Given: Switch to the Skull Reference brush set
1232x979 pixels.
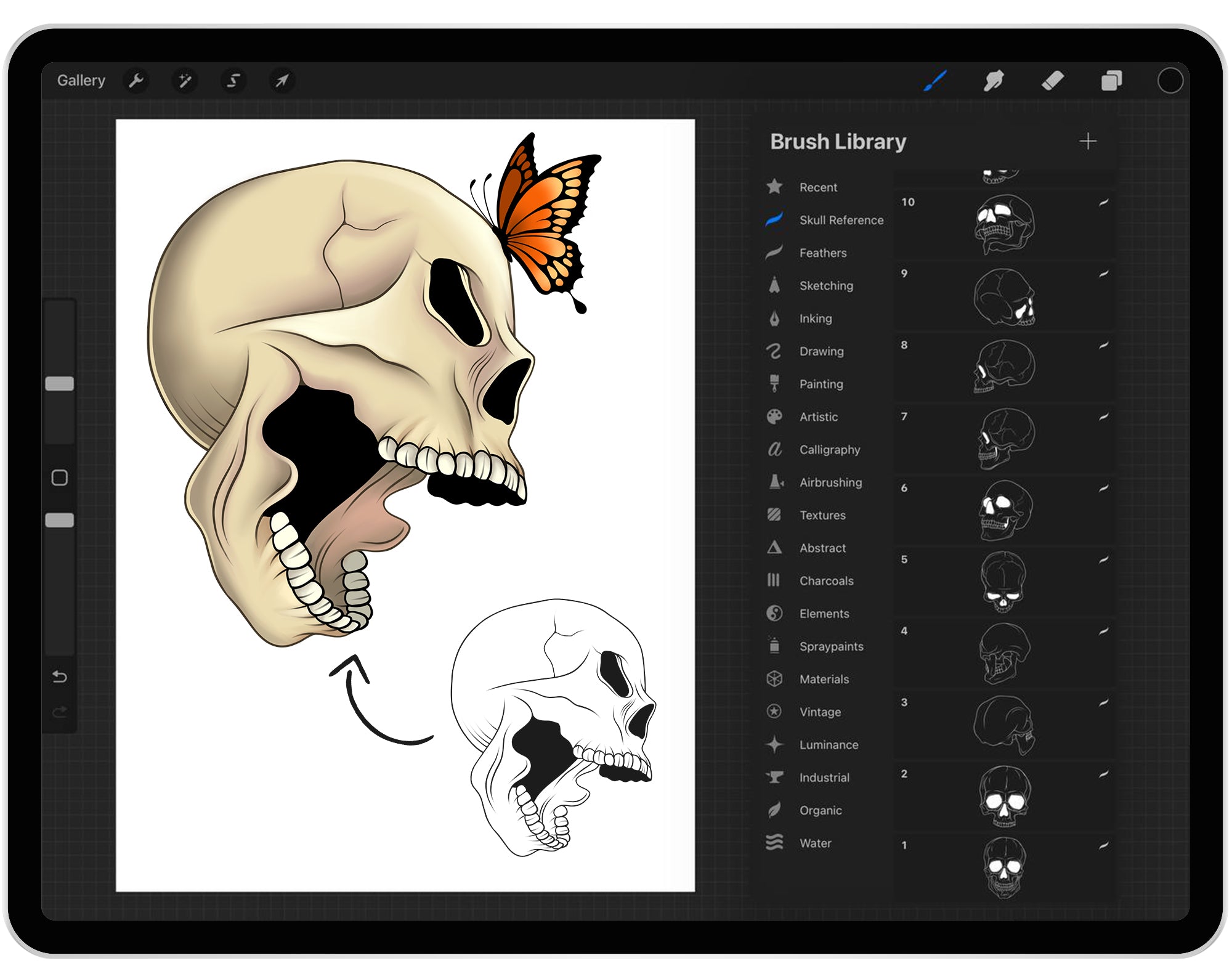Looking at the screenshot, I should (841, 220).
